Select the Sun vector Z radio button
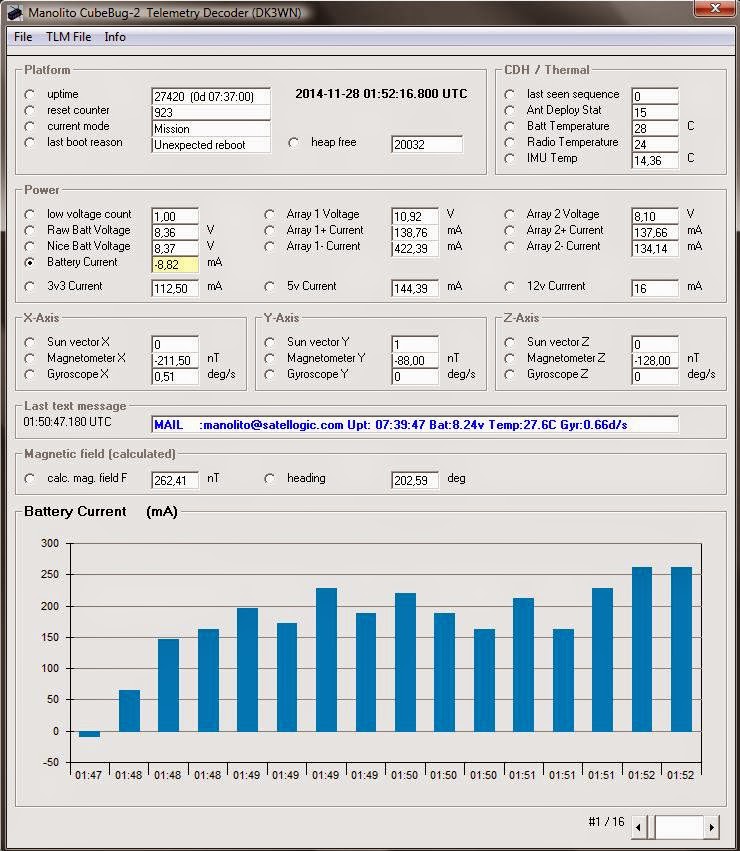 pyautogui.click(x=509, y=342)
